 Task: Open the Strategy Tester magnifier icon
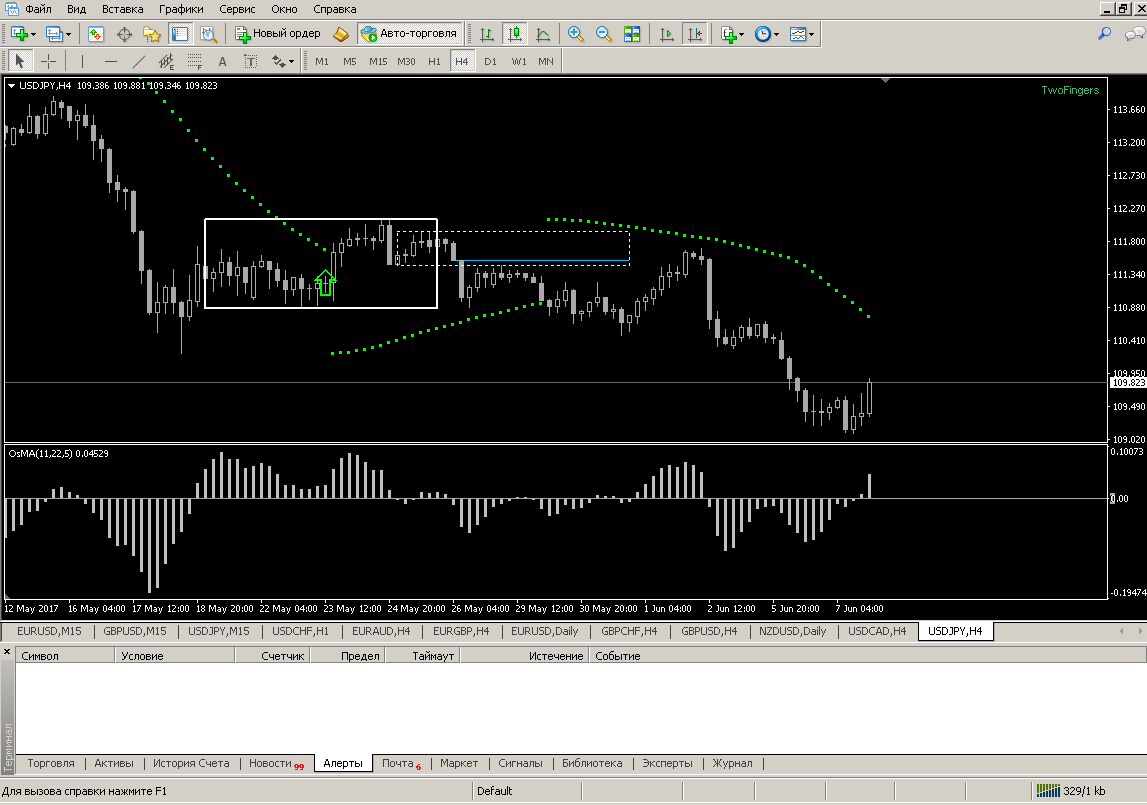pyautogui.click(x=208, y=34)
